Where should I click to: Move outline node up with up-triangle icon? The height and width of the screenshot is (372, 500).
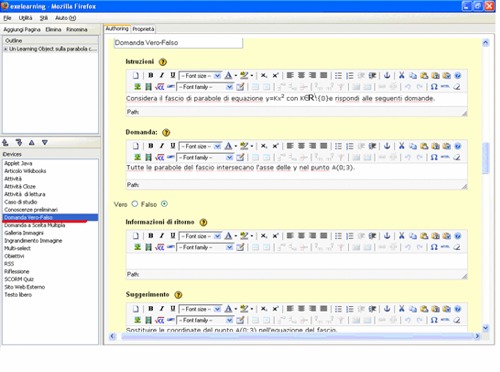point(32,143)
